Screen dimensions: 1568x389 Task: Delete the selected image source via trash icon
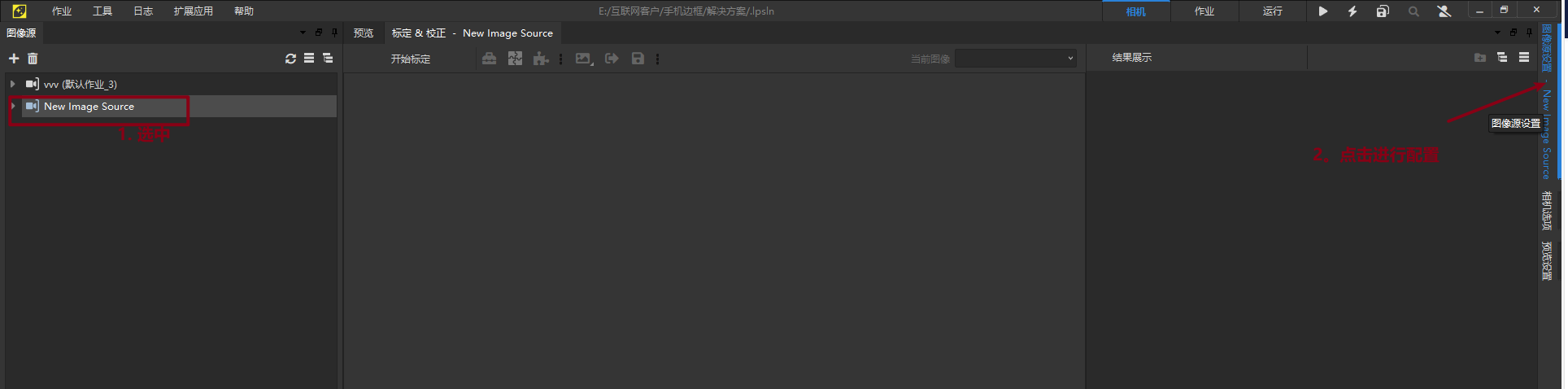(x=33, y=59)
